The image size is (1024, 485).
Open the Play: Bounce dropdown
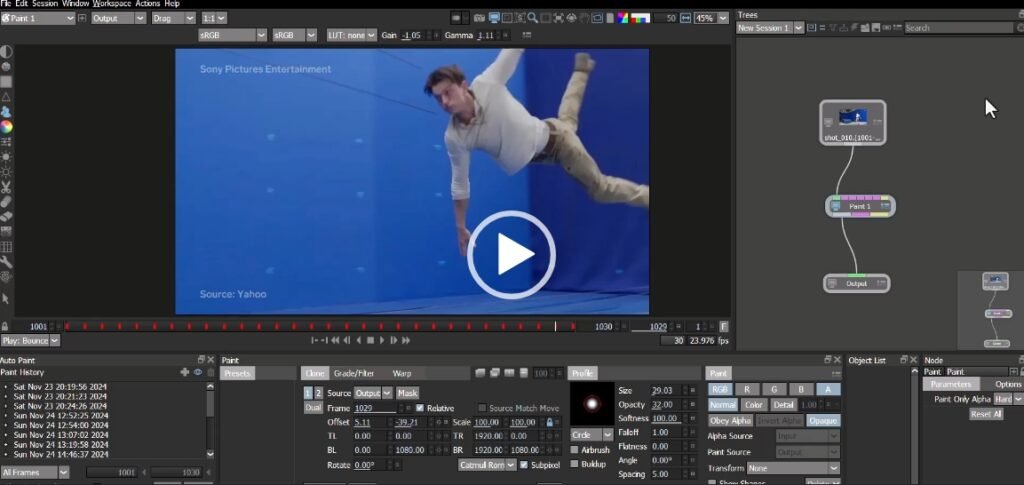click(30, 341)
